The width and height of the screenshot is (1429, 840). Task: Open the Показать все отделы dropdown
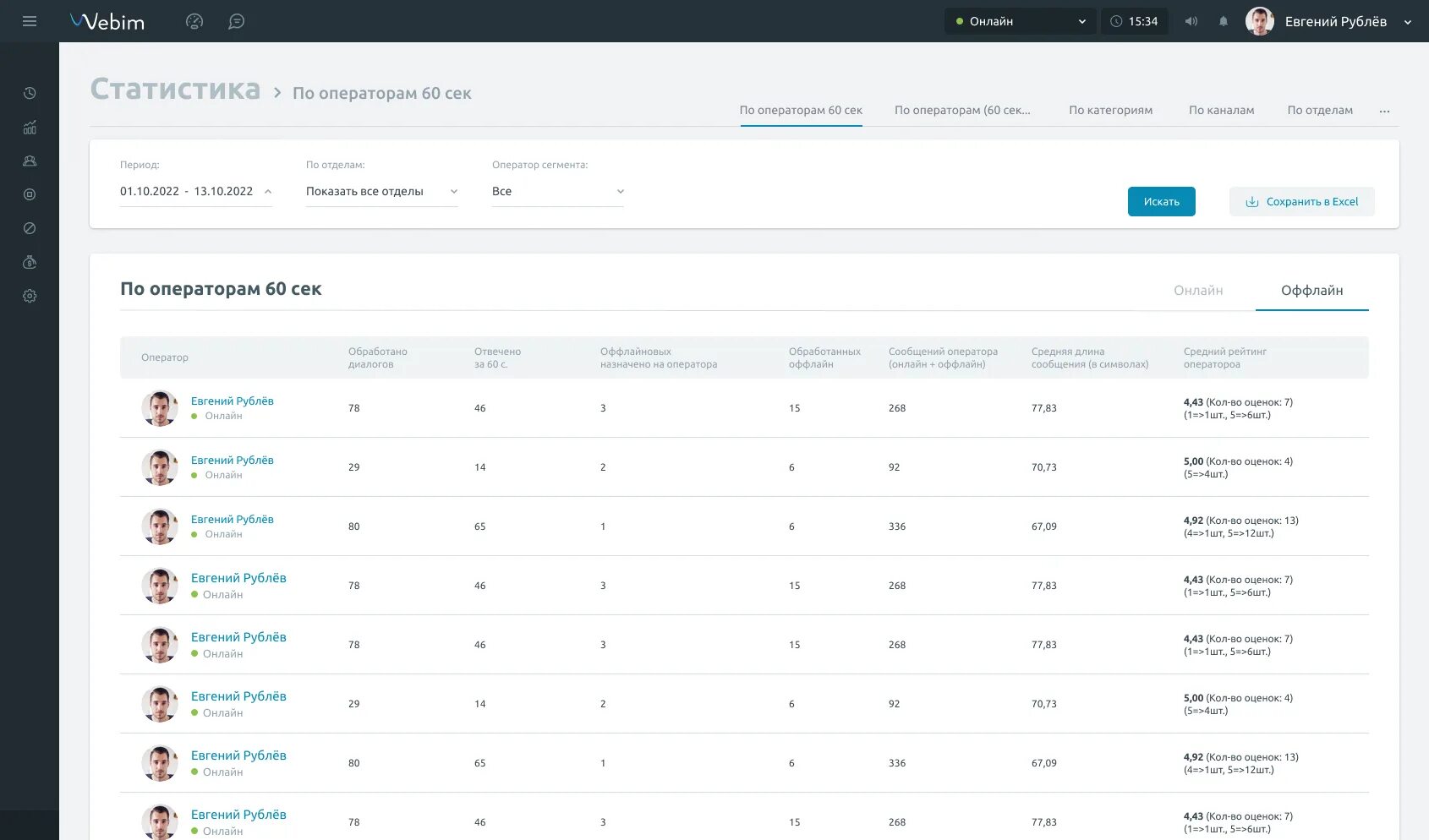click(x=382, y=192)
